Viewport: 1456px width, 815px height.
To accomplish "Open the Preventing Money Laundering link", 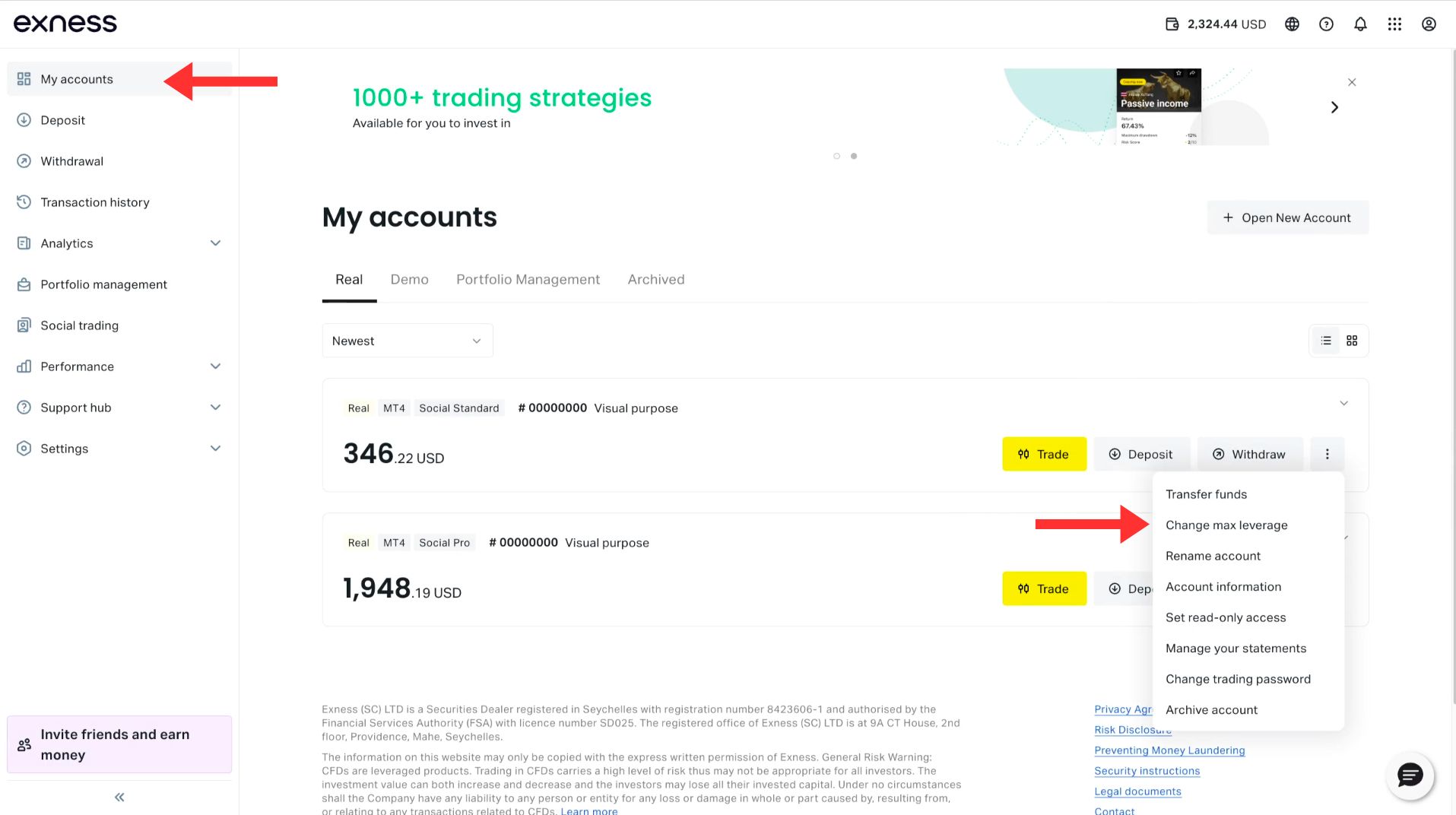I will pyautogui.click(x=1169, y=750).
